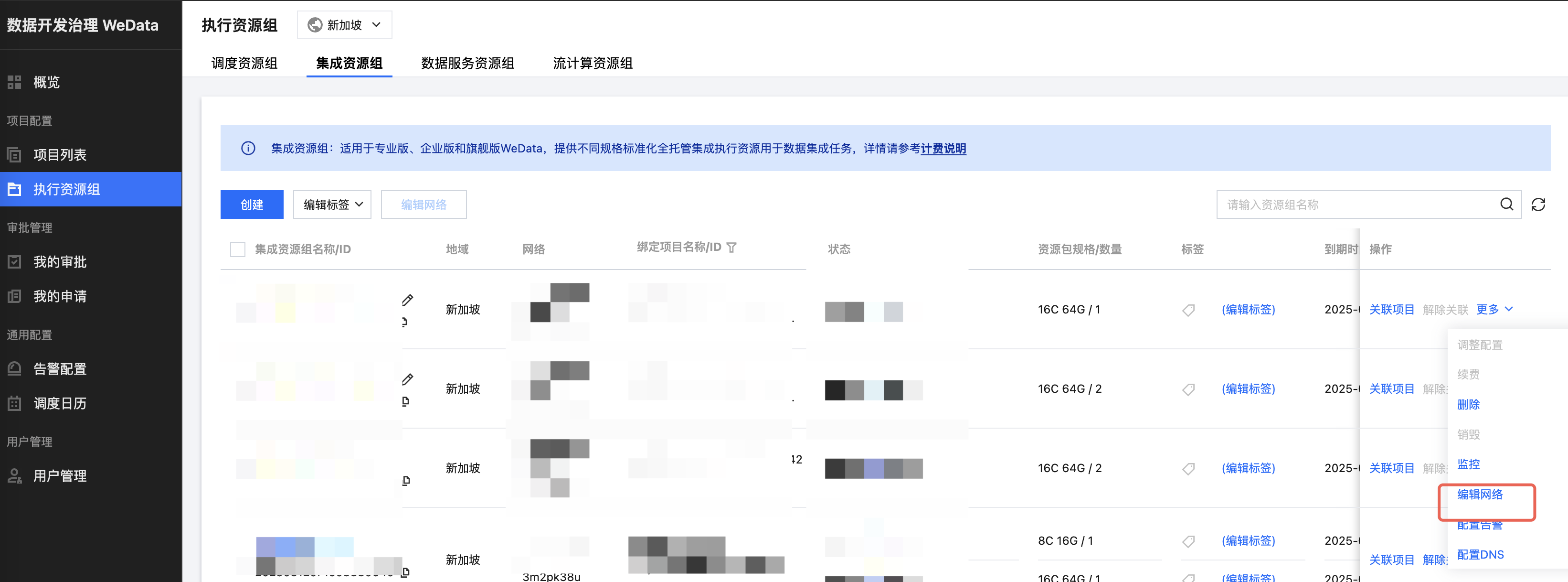Screen dimensions: 1568x582
Task: Choose 编辑网络 in the more menu
Action: pos(1480,494)
